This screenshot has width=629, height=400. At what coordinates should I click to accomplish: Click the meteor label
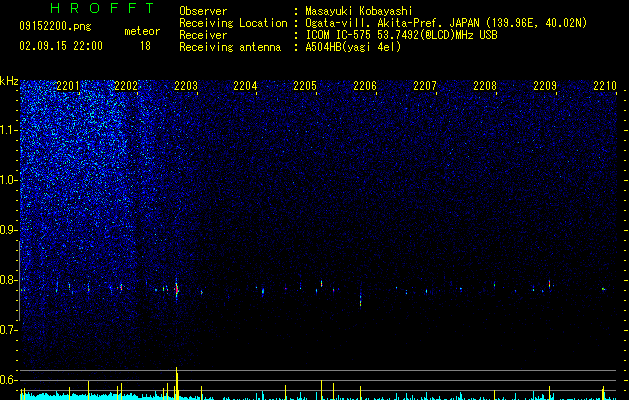(x=142, y=31)
